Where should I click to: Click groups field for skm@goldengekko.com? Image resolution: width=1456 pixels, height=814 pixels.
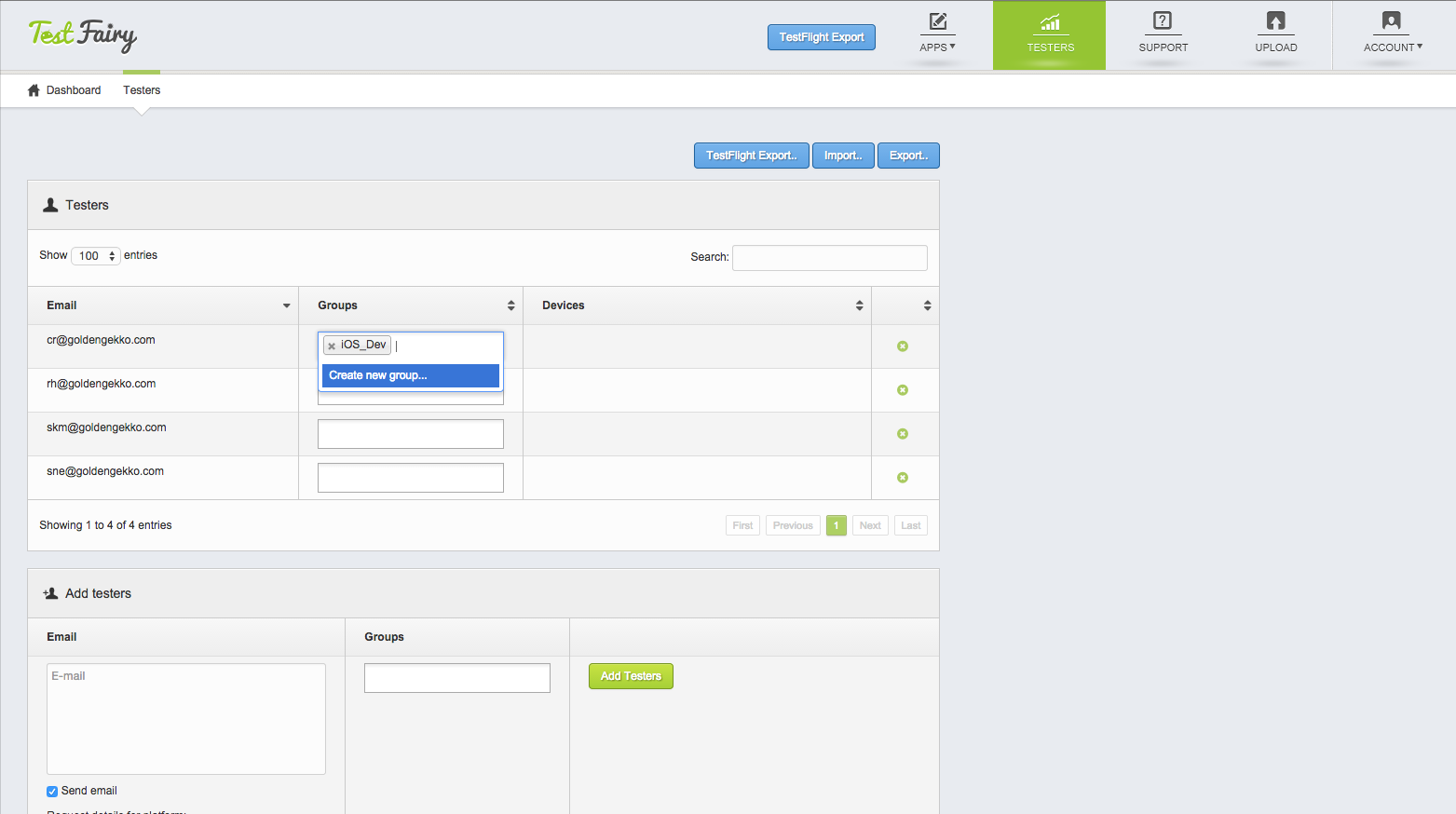point(411,434)
